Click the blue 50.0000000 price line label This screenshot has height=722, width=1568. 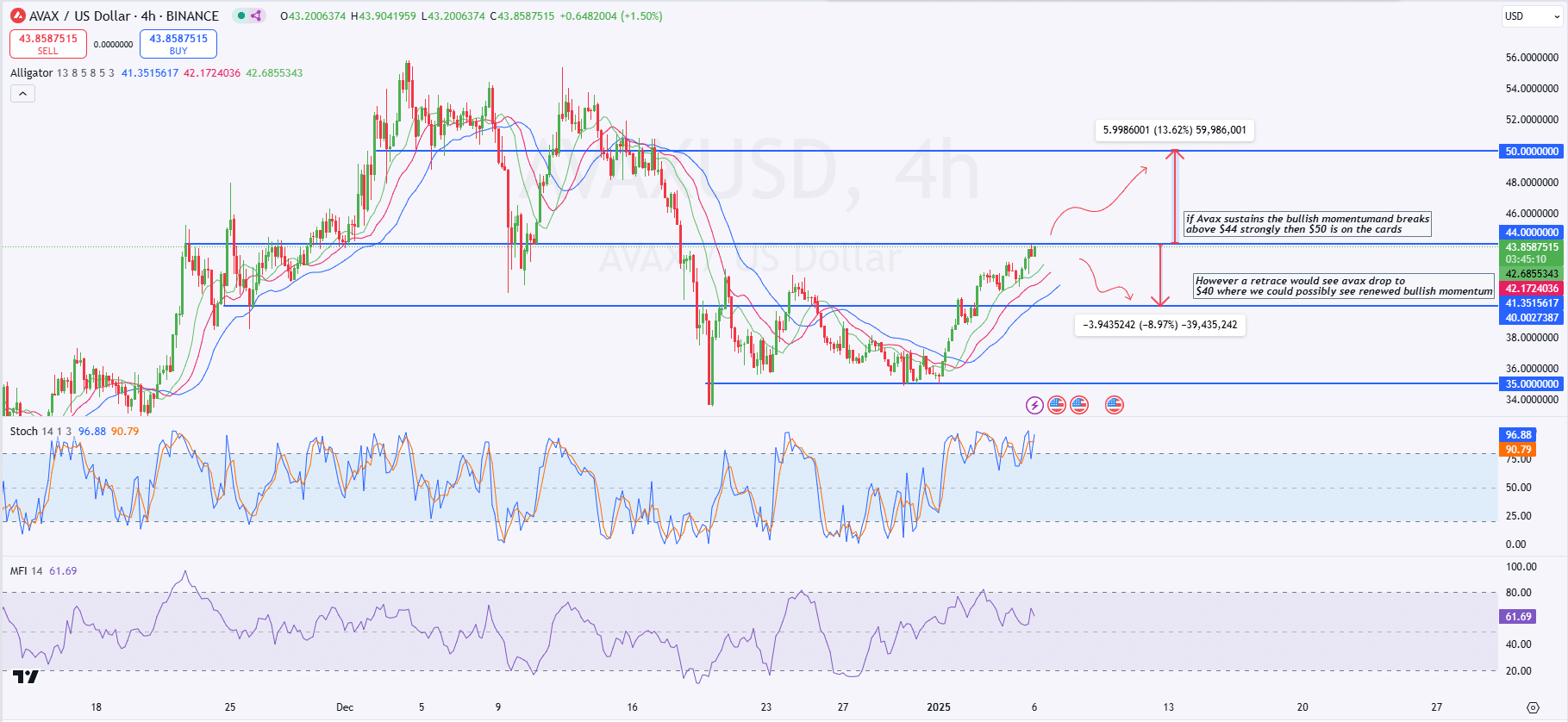pos(1532,152)
